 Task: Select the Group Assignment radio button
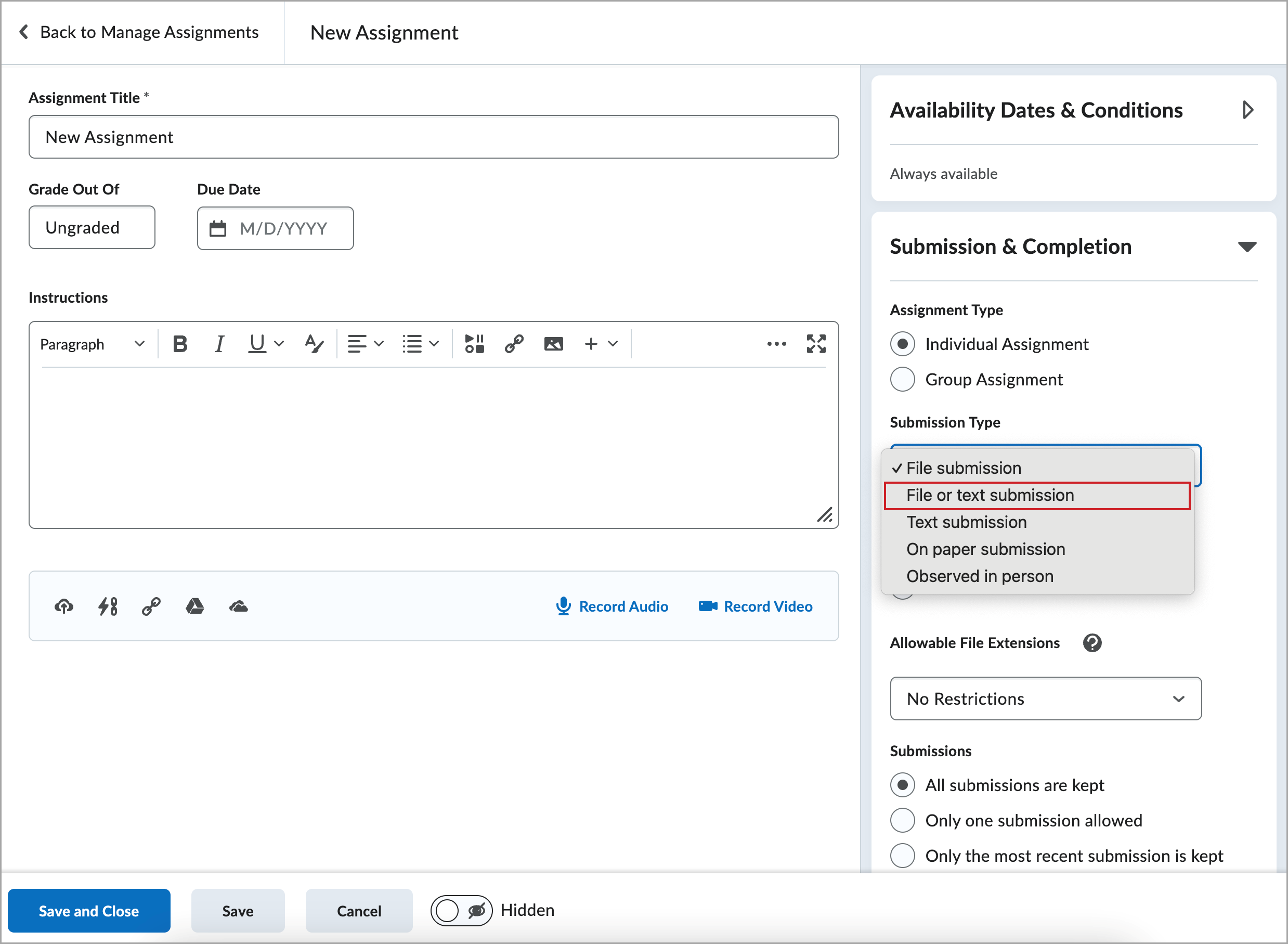pyautogui.click(x=903, y=379)
